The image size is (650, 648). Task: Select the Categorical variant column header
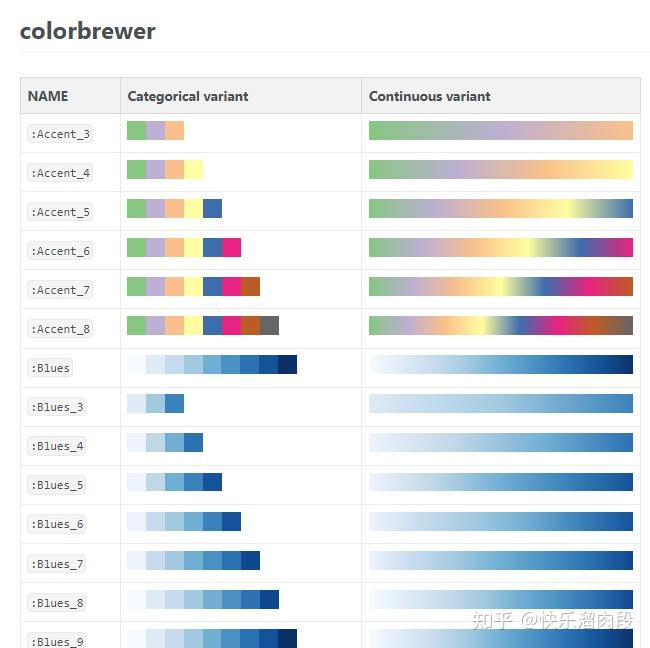pos(188,97)
